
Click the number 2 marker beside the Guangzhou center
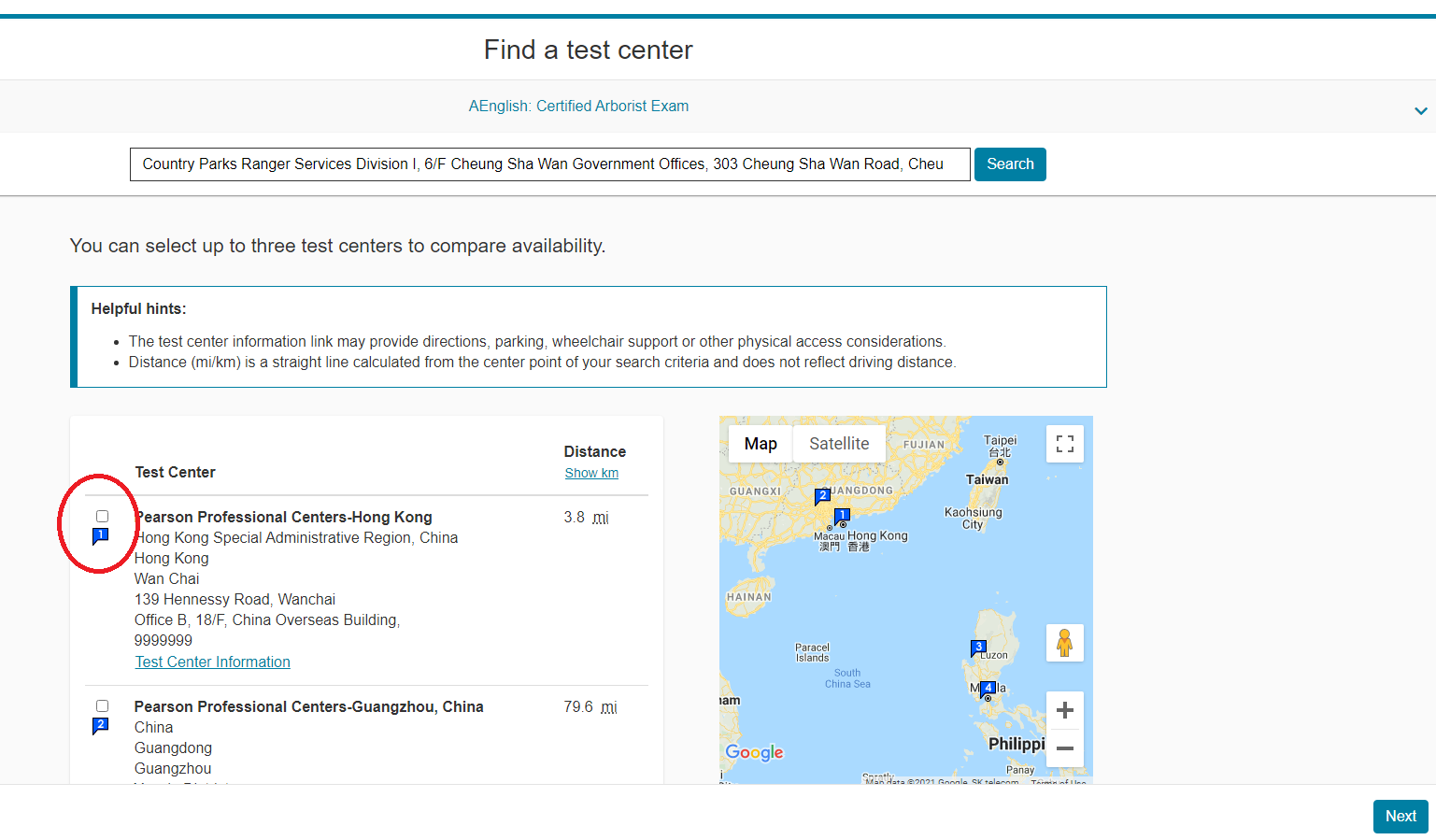(x=101, y=726)
